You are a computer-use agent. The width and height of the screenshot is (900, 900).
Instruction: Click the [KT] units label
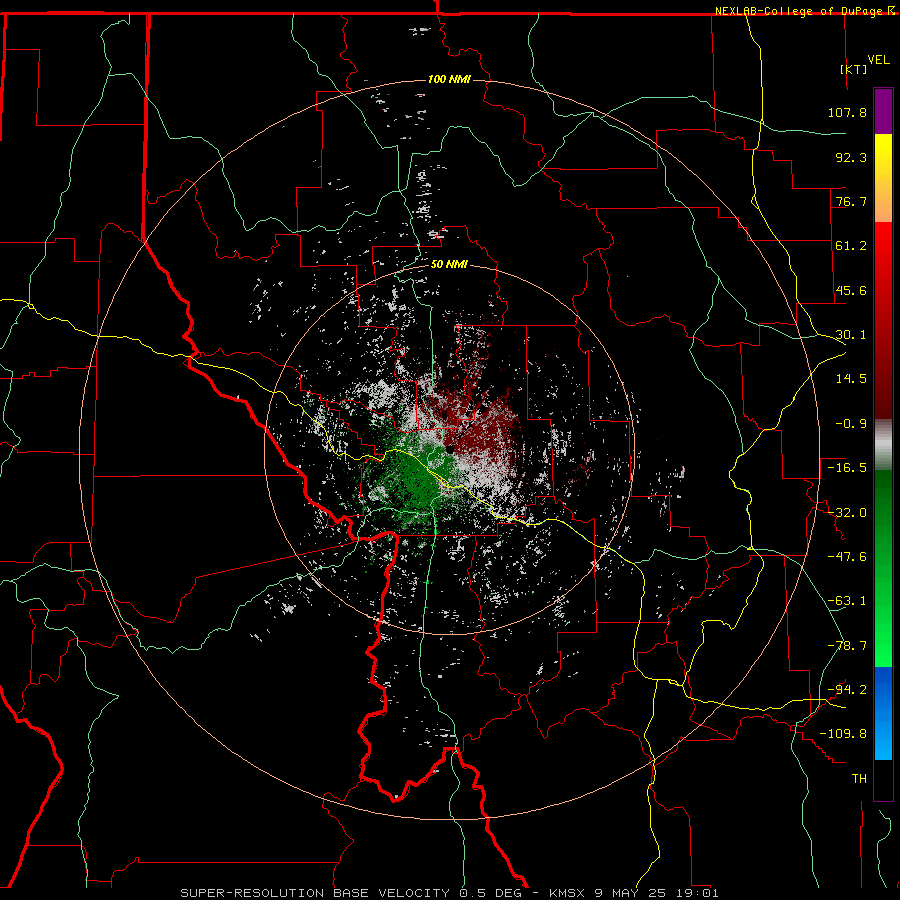854,69
